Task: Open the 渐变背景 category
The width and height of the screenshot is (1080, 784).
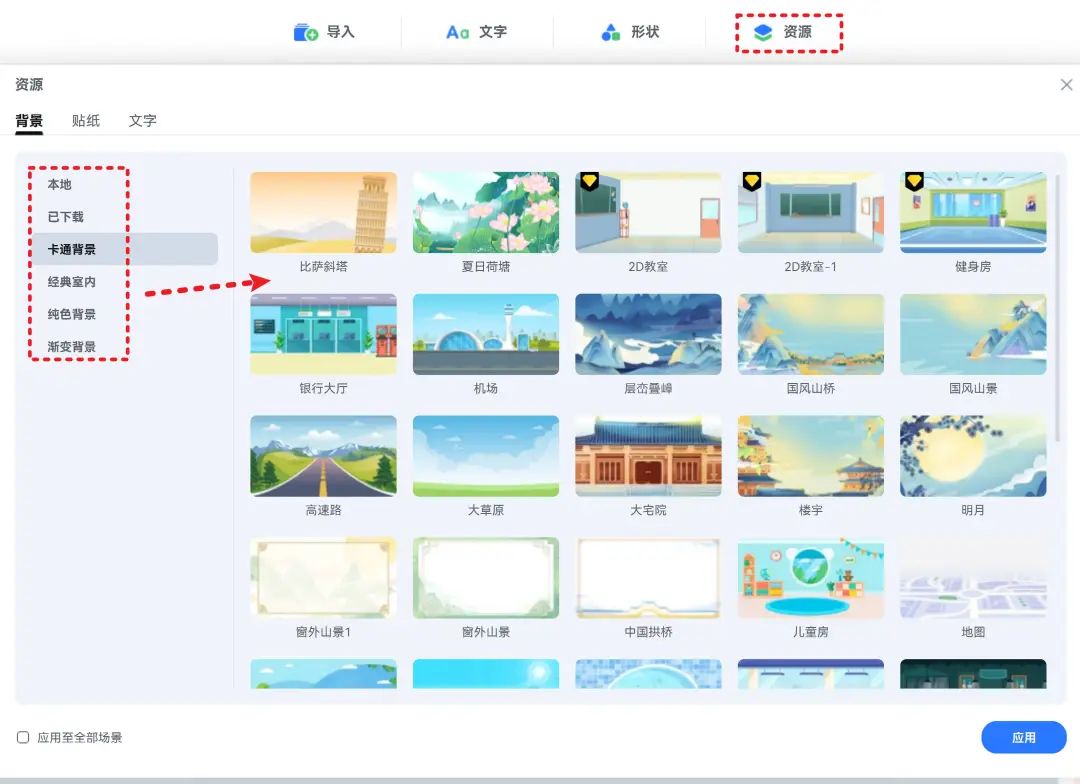Action: pos(72,347)
